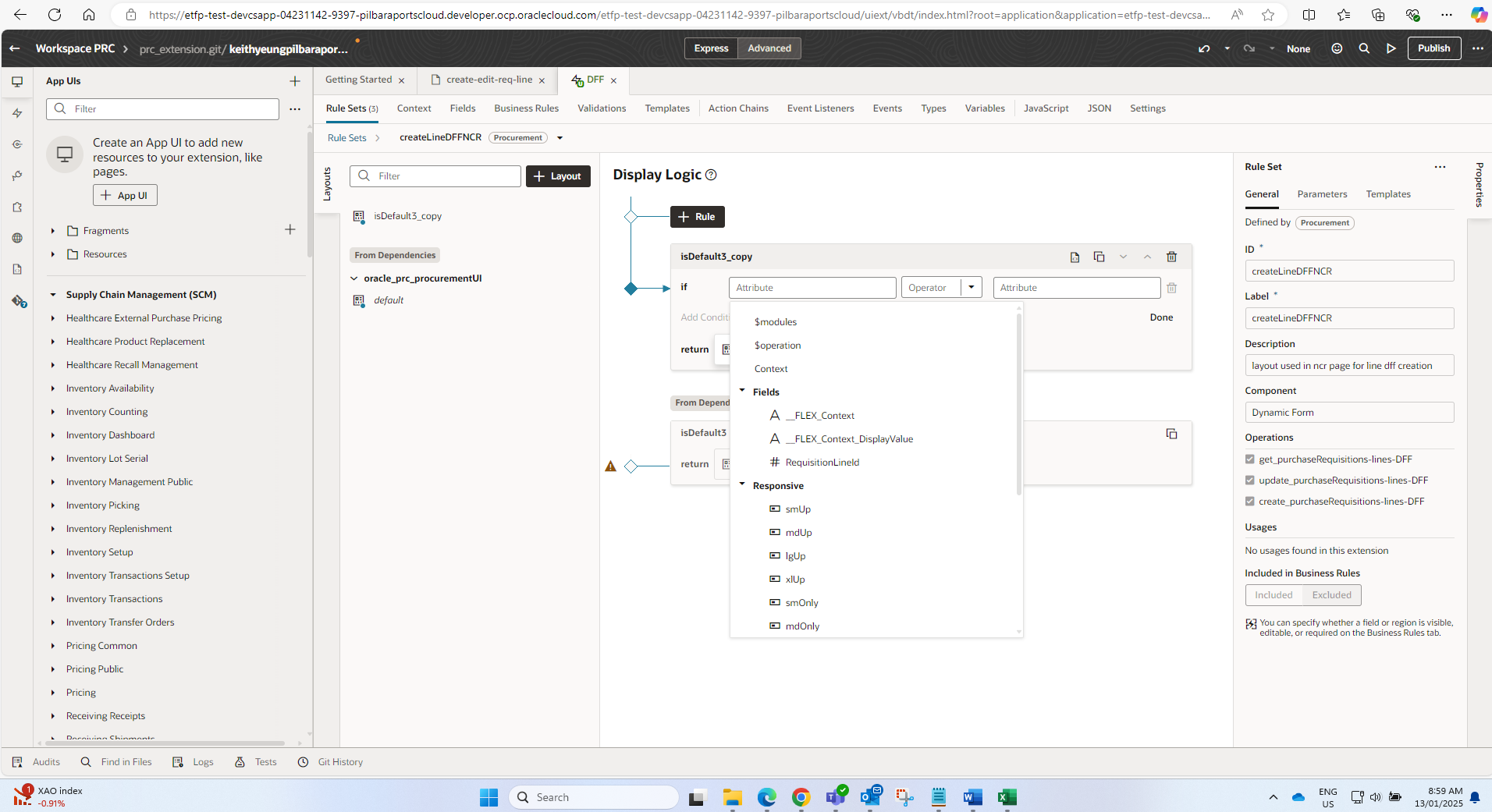This screenshot has height=812, width=1492.
Task: Toggle create_purchaseRequisitions-lines-DFF operation checkbox
Action: coord(1250,502)
